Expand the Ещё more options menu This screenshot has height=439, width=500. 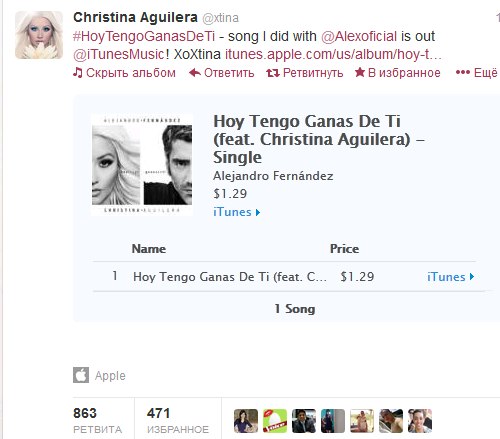point(476,72)
